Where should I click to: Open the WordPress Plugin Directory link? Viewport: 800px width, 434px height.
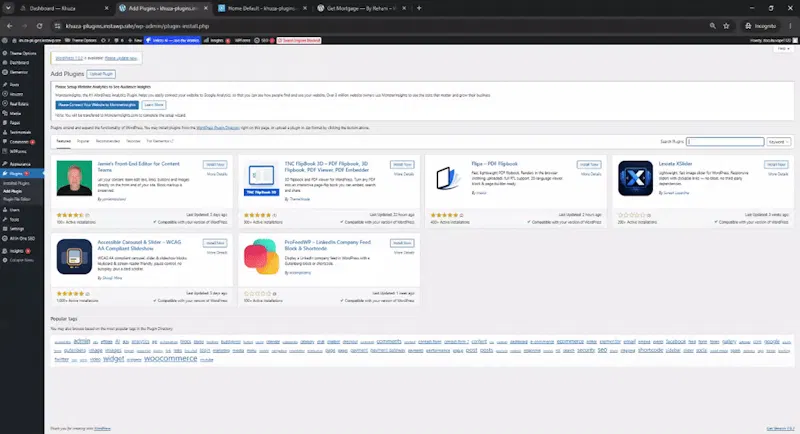pos(218,128)
